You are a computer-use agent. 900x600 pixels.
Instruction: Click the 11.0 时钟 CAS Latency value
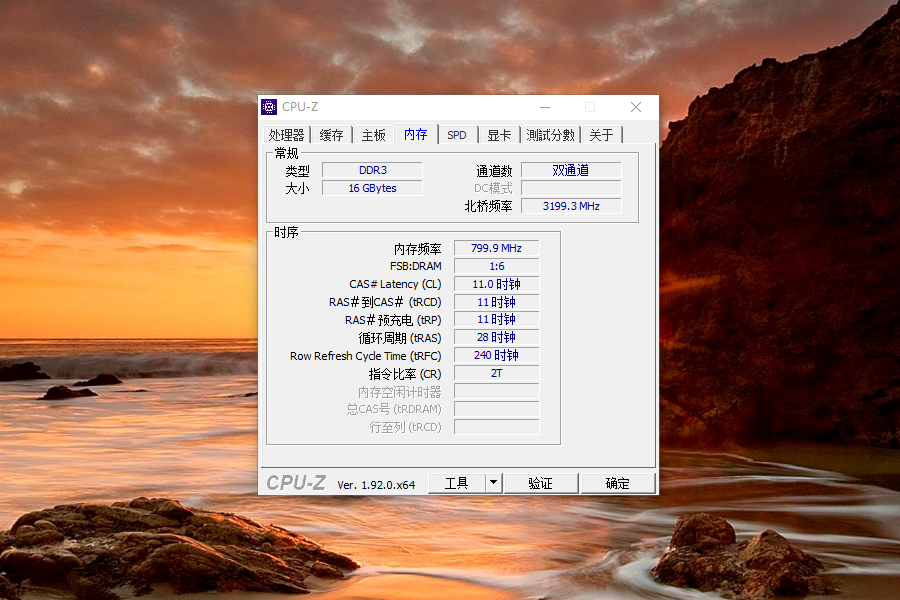(496, 284)
